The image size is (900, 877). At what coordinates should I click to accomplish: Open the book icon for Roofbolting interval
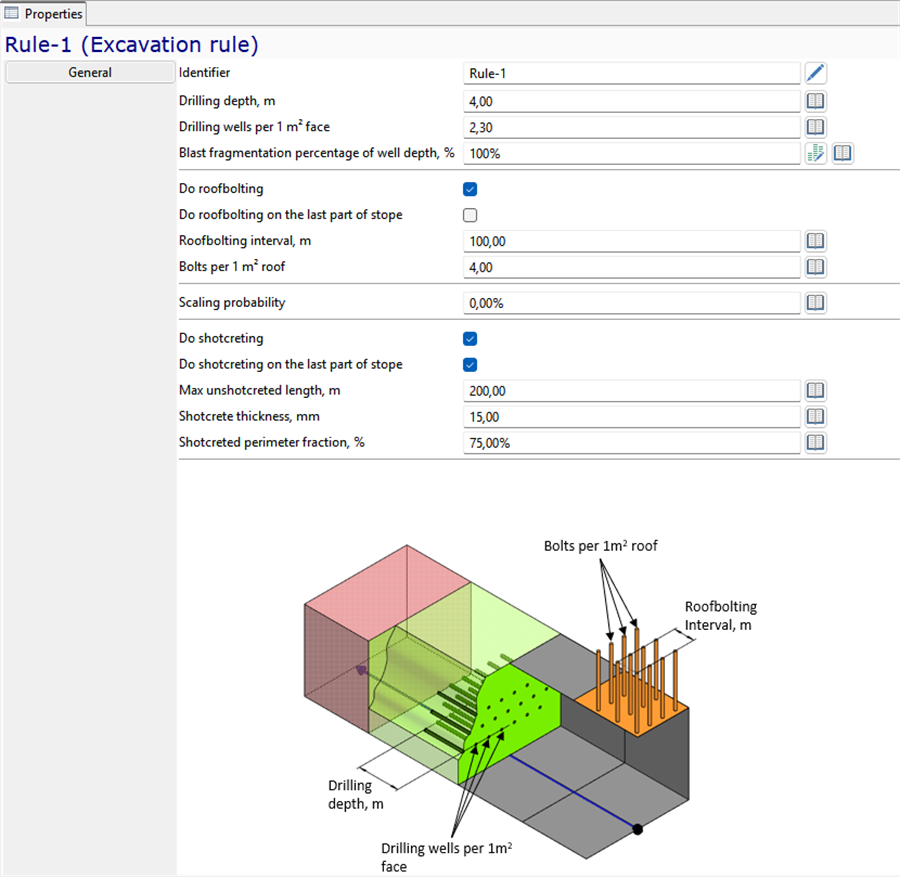815,240
